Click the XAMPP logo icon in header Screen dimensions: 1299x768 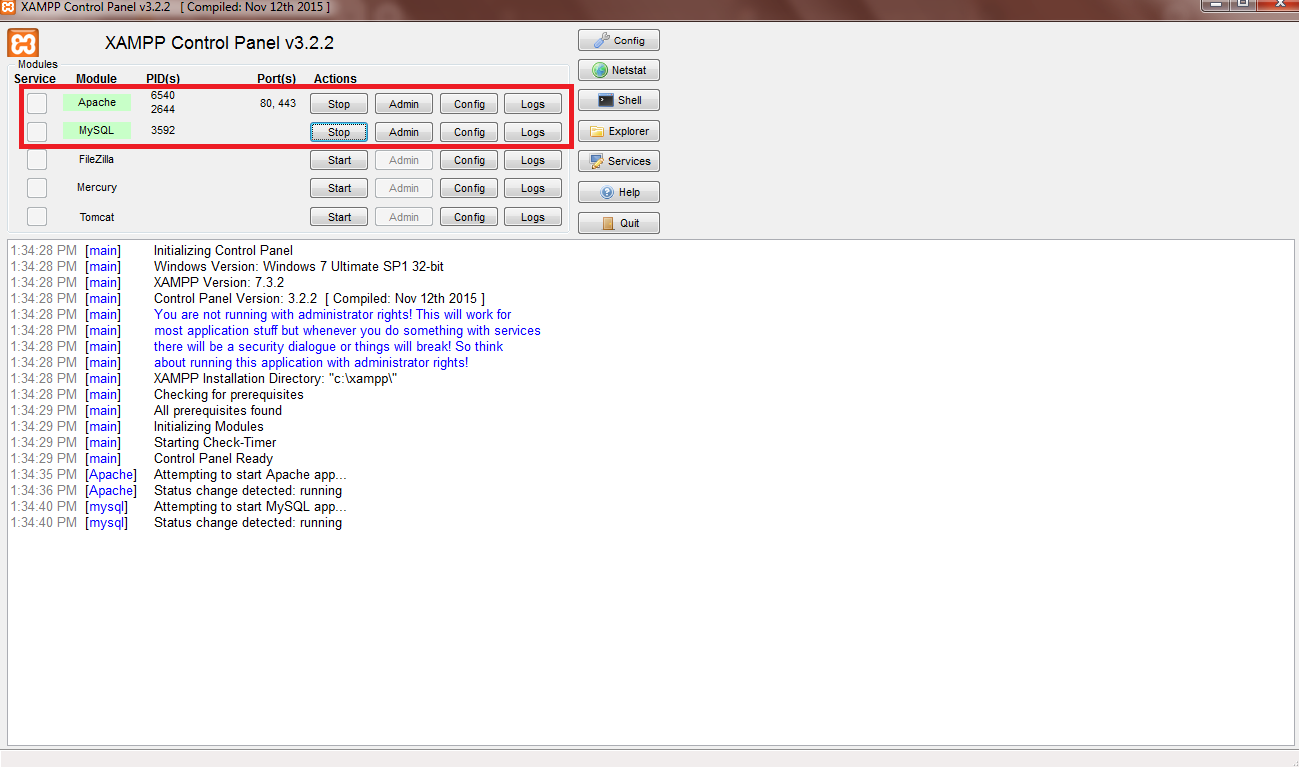point(23,44)
